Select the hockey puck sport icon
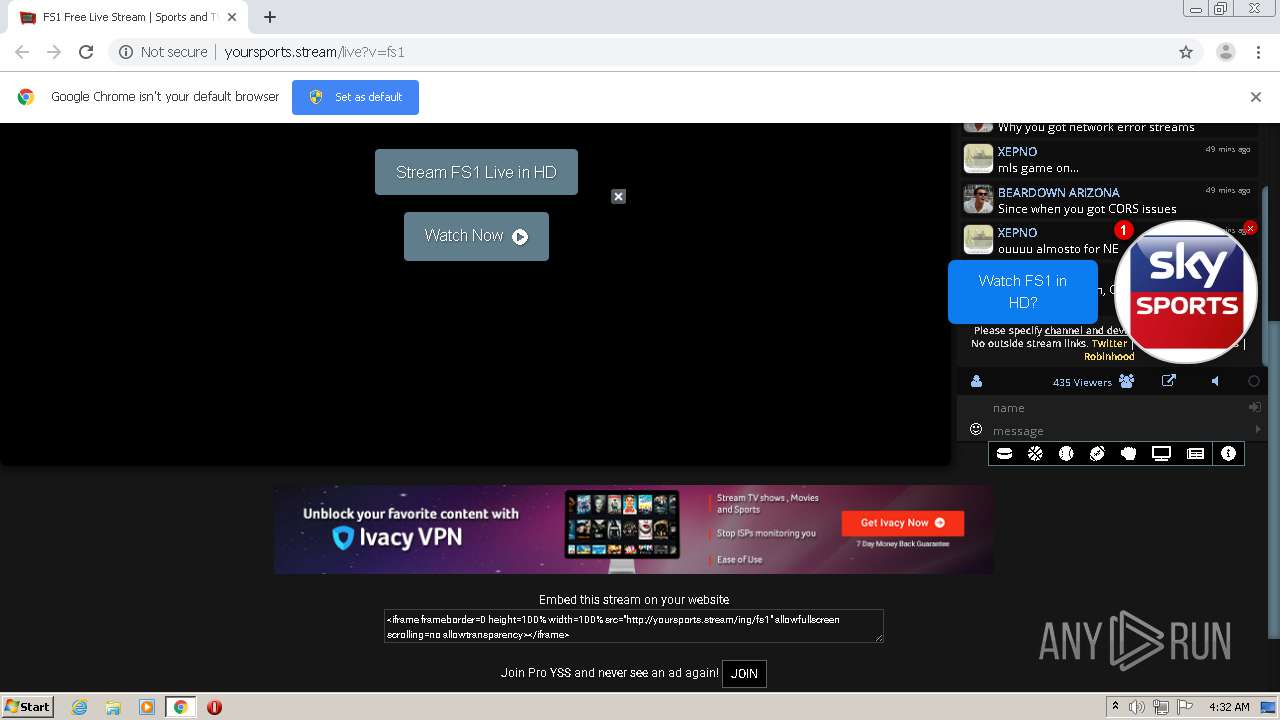The width and height of the screenshot is (1280, 720). tap(1005, 454)
